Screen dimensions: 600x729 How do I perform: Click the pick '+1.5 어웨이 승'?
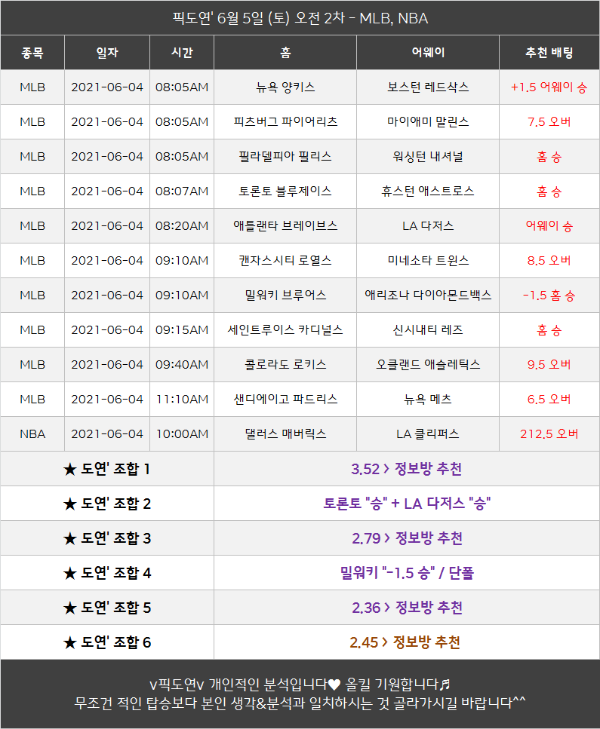(549, 87)
